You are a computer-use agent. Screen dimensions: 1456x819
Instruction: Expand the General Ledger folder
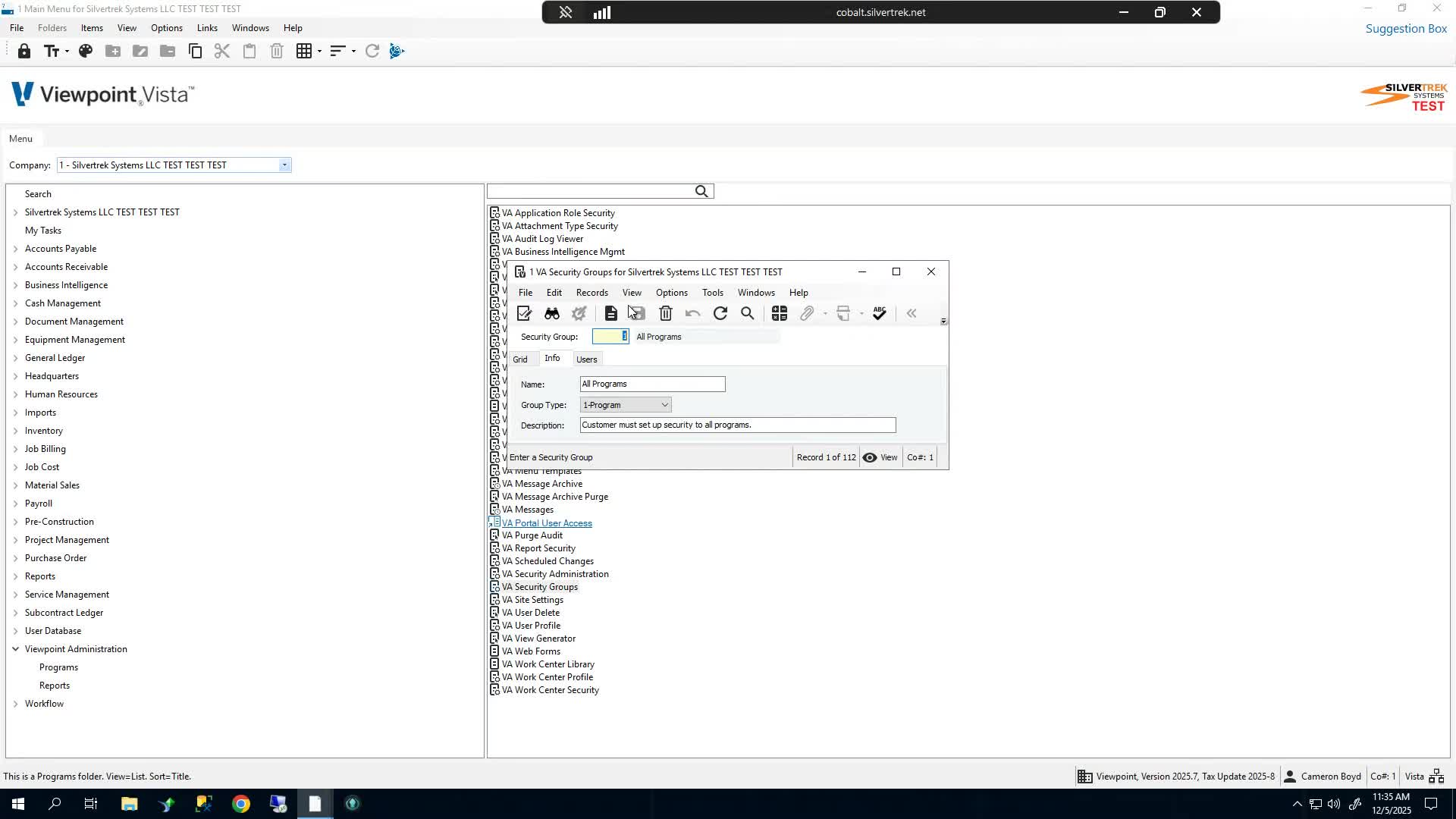pos(15,358)
